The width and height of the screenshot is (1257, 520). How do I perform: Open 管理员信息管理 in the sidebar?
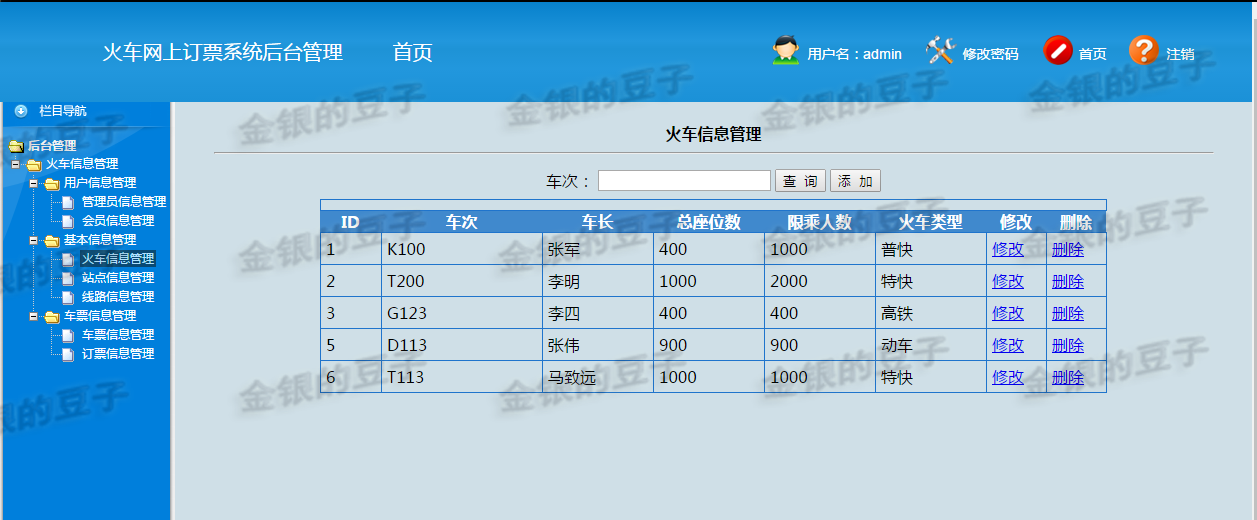[124, 202]
